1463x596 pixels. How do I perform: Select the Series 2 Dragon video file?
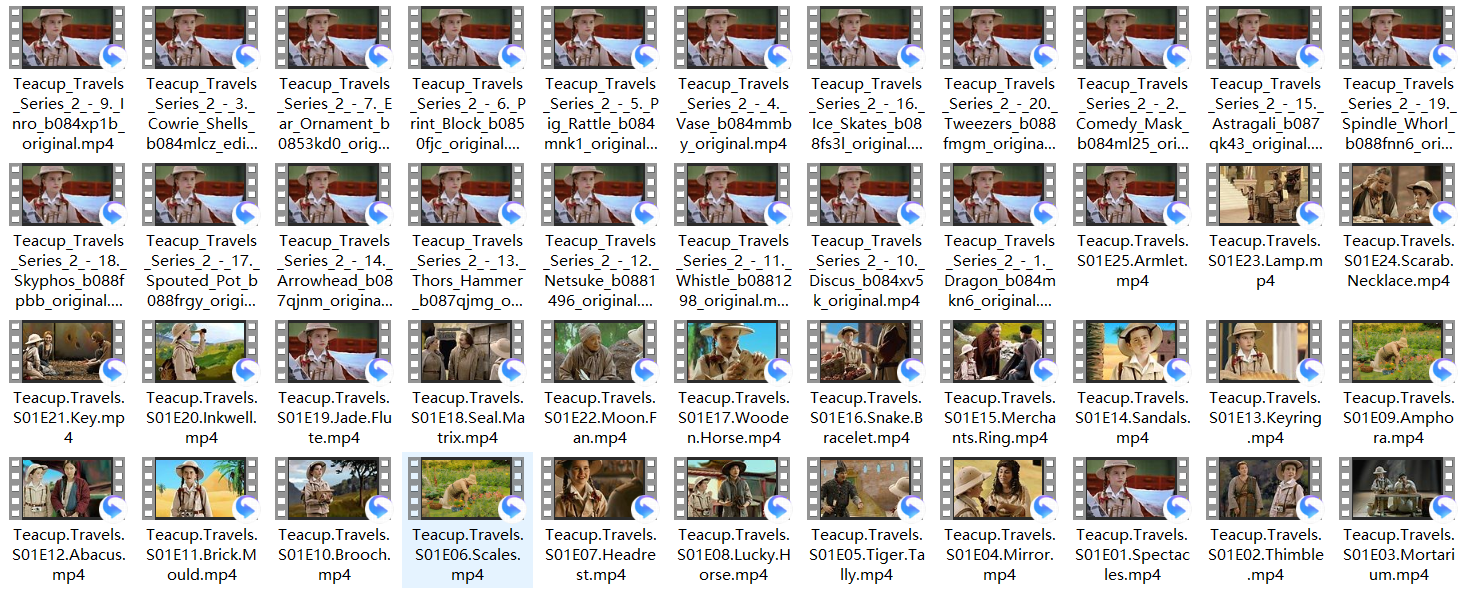click(x=999, y=194)
